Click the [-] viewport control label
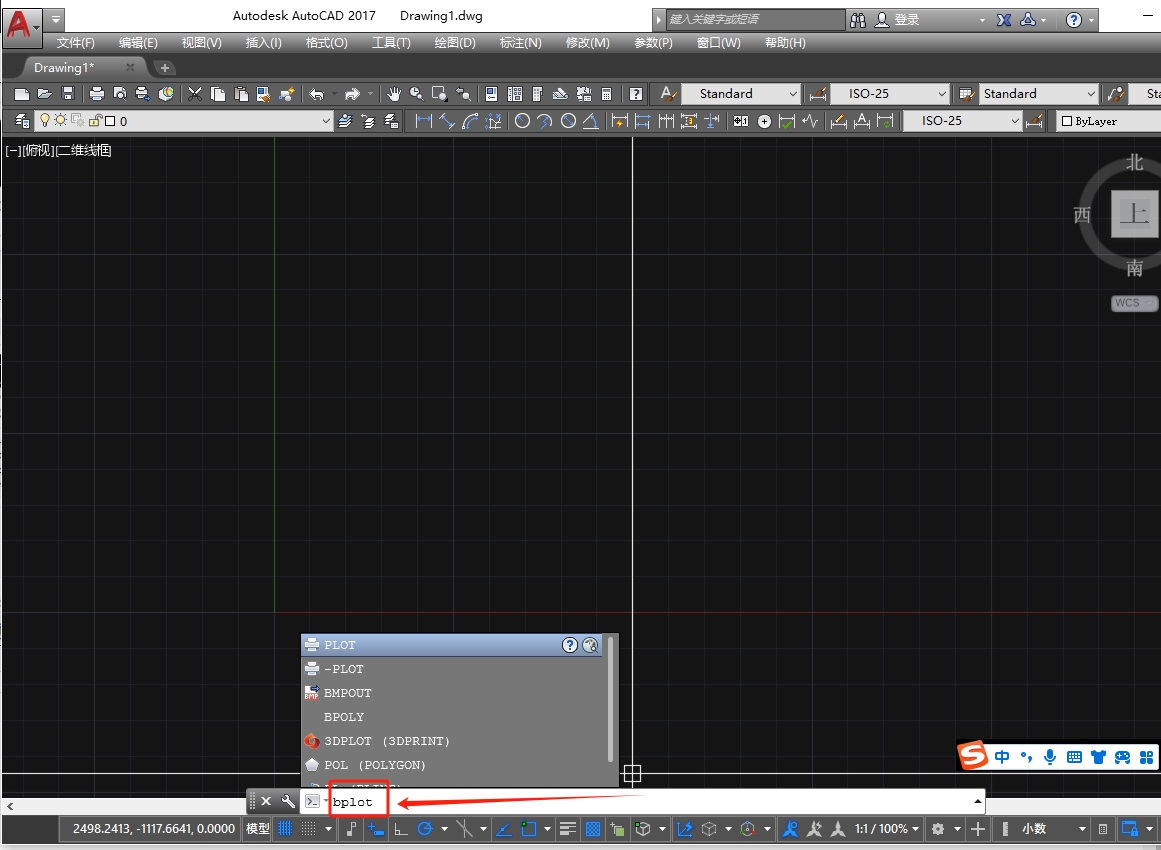This screenshot has height=850, width=1161. (x=13, y=150)
